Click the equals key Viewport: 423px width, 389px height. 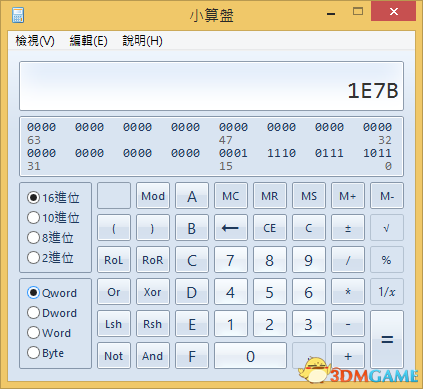387,339
